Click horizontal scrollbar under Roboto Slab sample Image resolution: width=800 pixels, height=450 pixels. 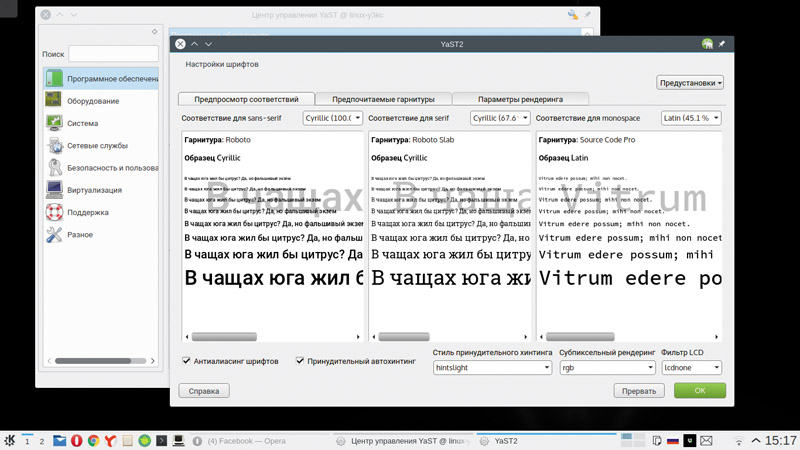(x=404, y=337)
